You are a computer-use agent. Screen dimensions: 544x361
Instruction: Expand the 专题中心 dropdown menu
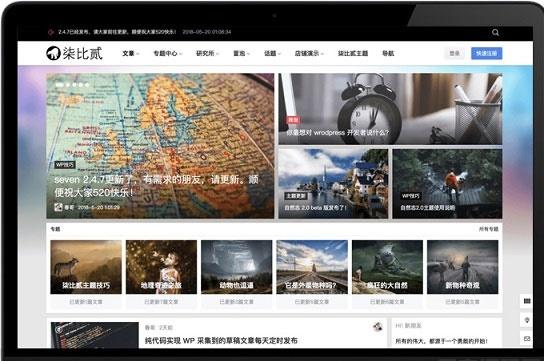[168, 53]
